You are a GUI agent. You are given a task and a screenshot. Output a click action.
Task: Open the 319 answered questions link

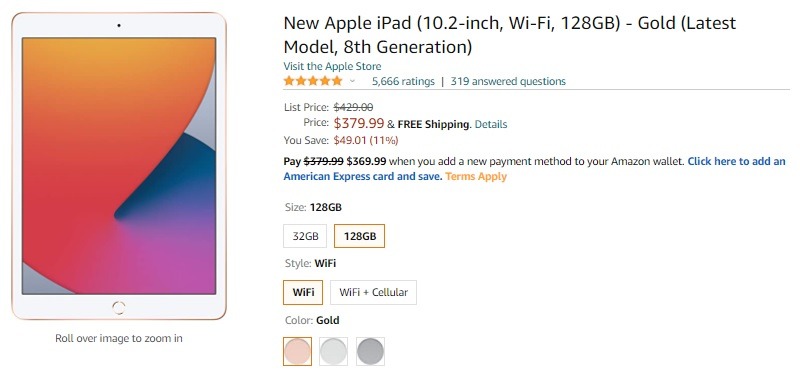(508, 81)
